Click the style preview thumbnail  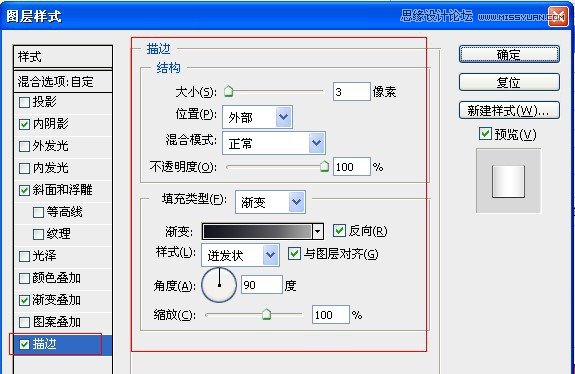click(508, 181)
